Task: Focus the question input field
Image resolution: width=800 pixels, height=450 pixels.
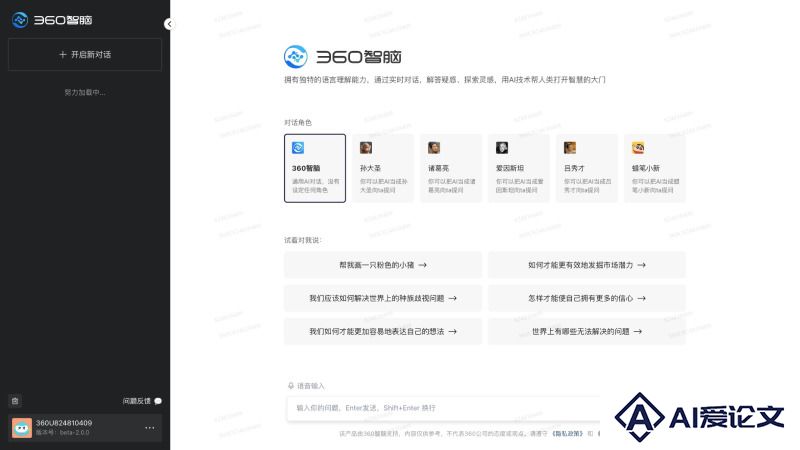Action: pyautogui.click(x=443, y=408)
